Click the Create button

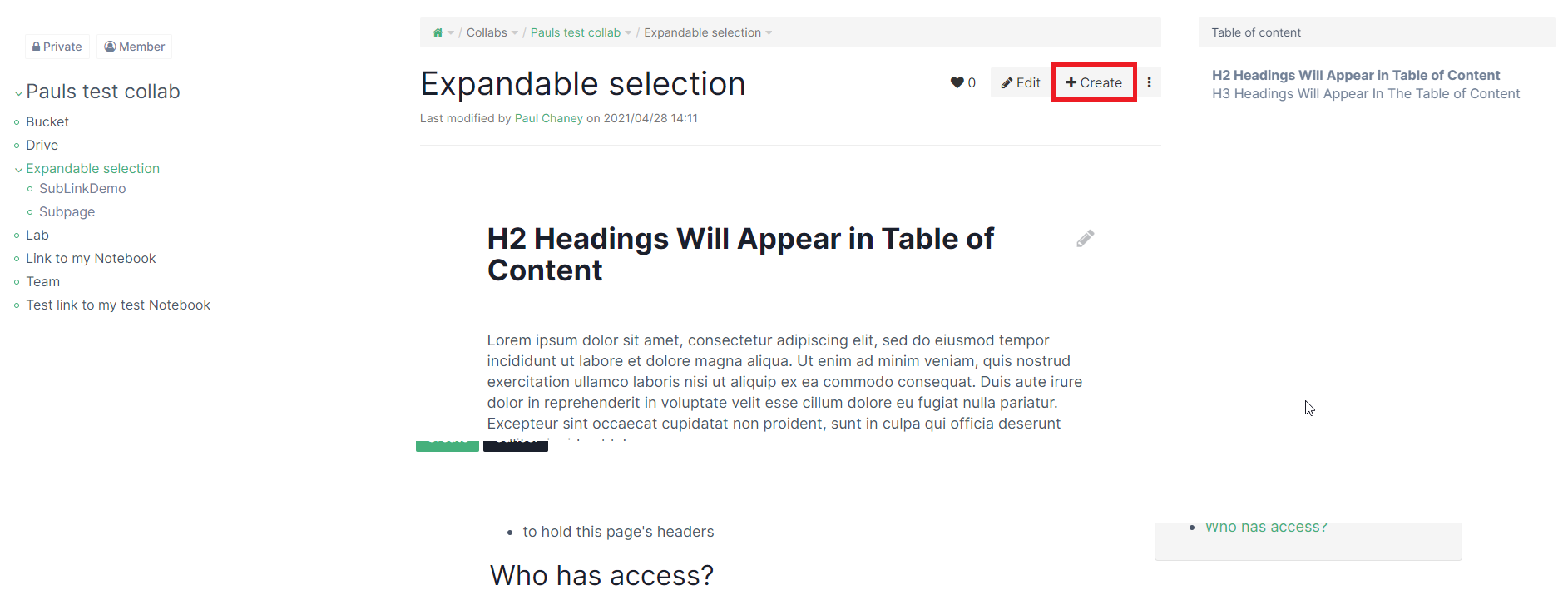click(x=1094, y=82)
